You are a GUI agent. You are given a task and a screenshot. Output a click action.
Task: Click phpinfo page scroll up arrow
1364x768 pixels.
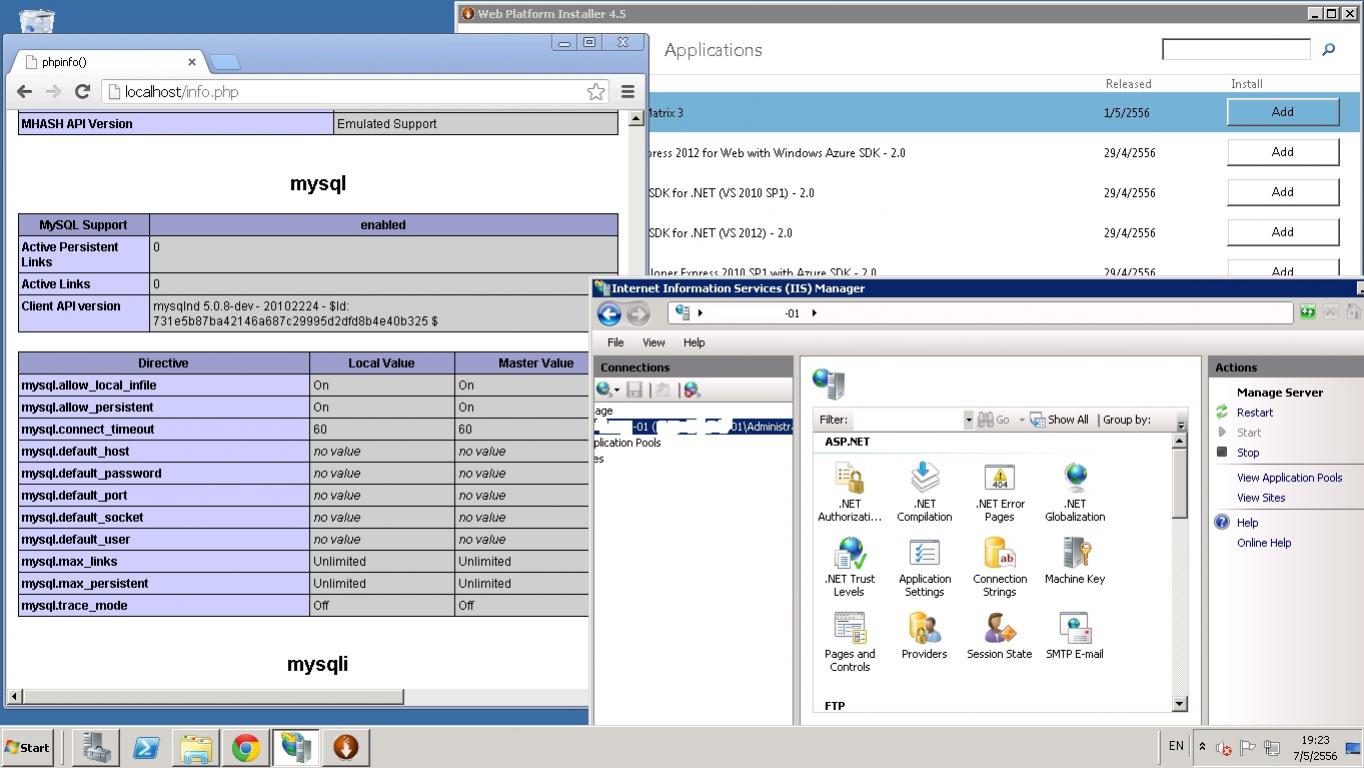pos(635,119)
